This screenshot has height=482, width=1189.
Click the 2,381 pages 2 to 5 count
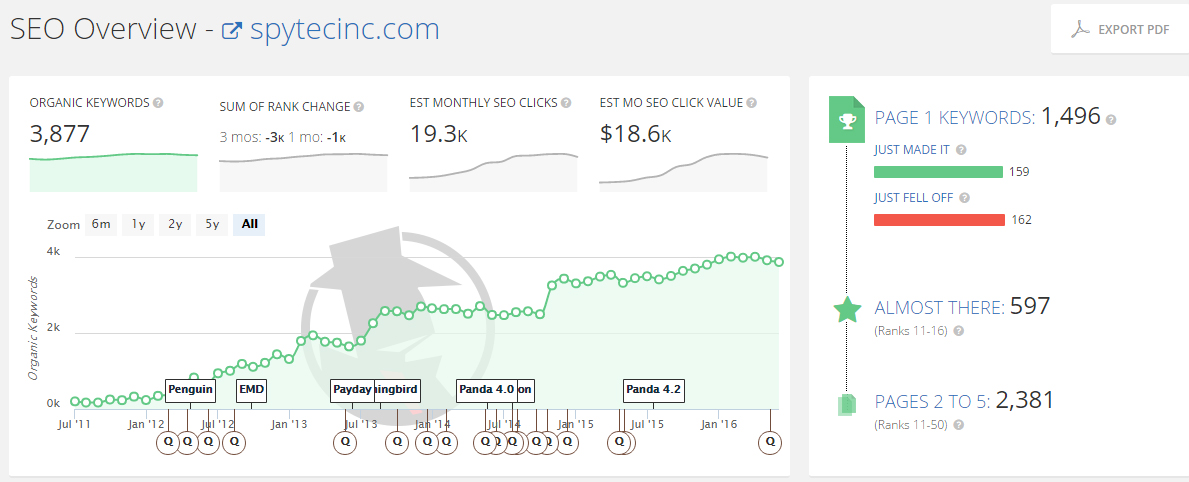coord(1024,400)
